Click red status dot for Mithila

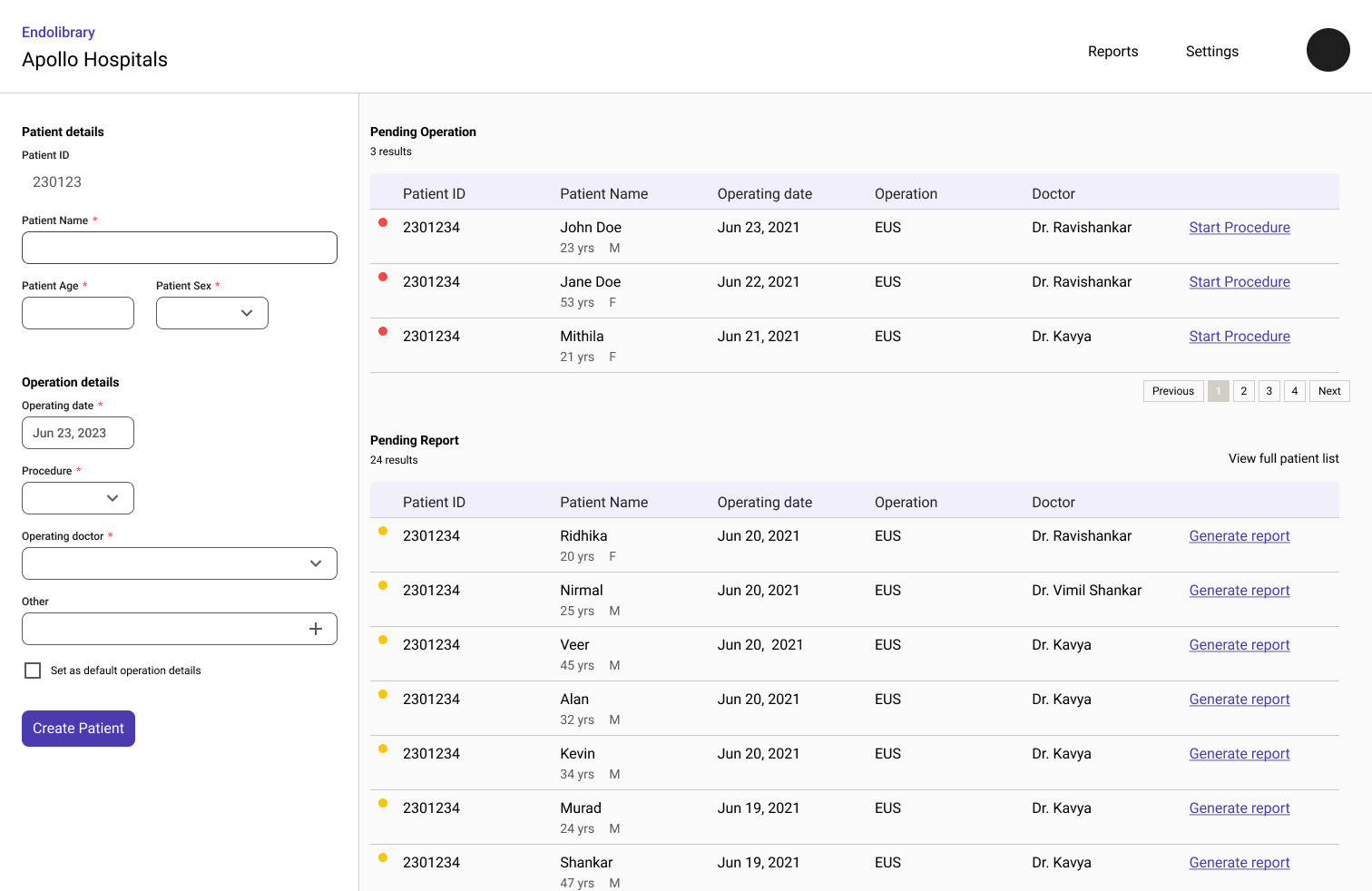click(383, 331)
